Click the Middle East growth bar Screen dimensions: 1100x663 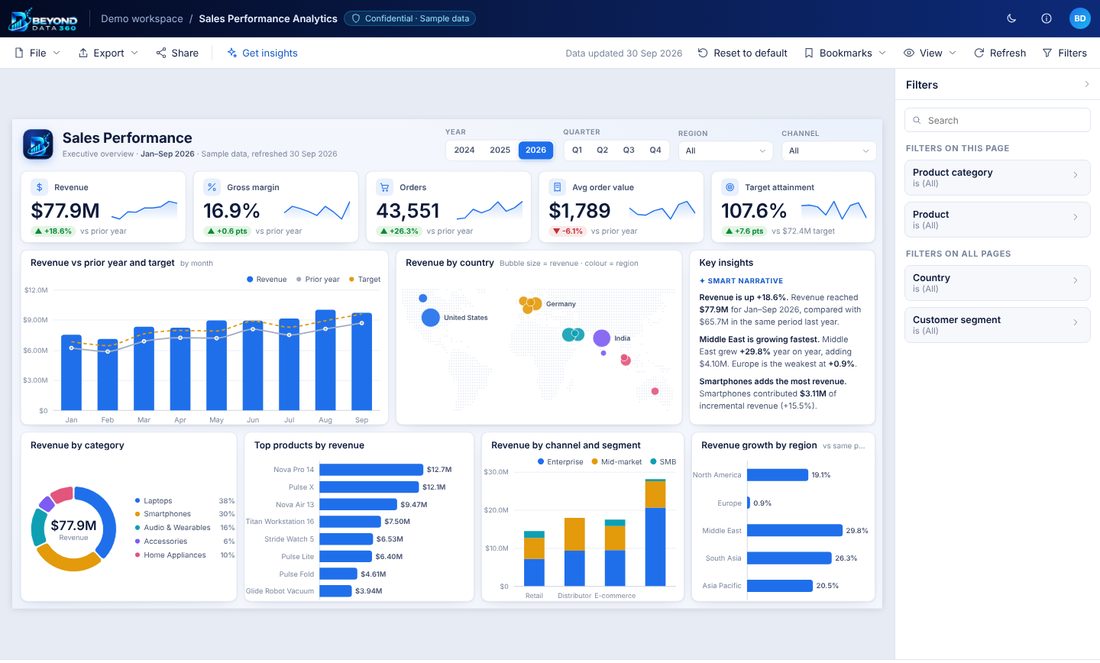[x=794, y=530]
